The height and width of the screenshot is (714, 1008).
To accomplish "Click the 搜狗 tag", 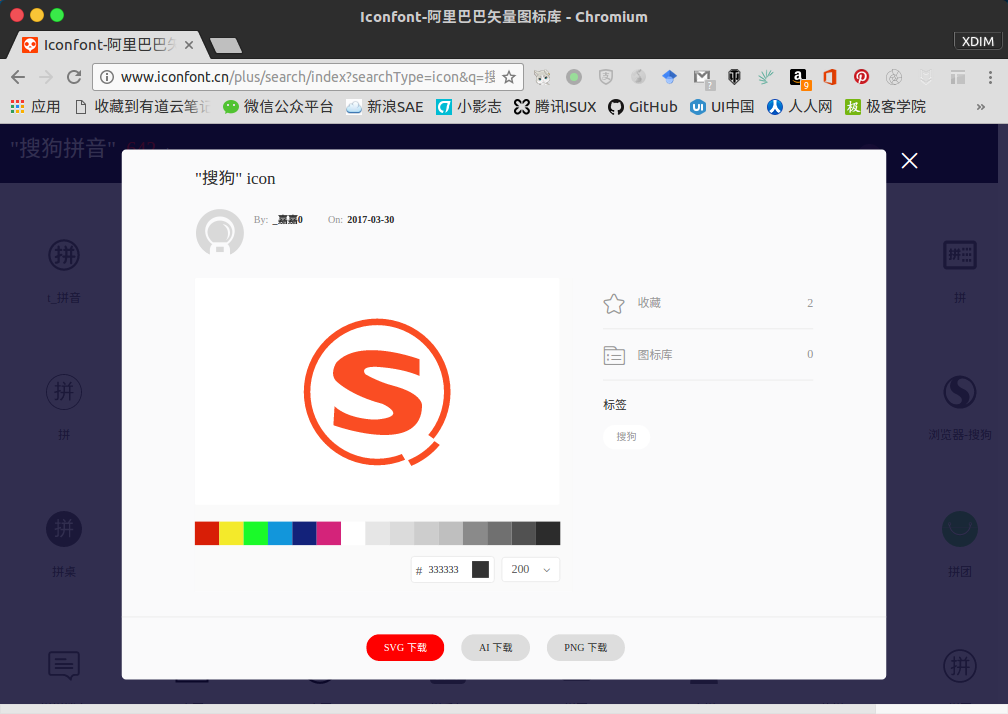I will click(x=626, y=437).
